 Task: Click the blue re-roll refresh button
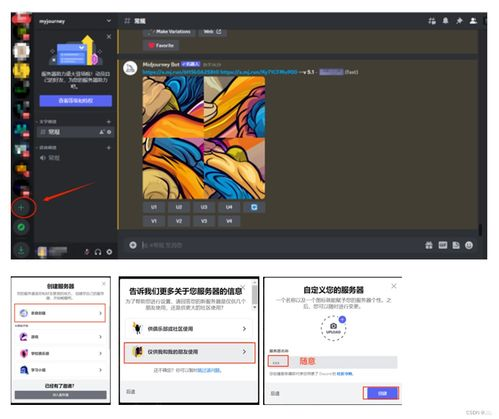coord(254,207)
